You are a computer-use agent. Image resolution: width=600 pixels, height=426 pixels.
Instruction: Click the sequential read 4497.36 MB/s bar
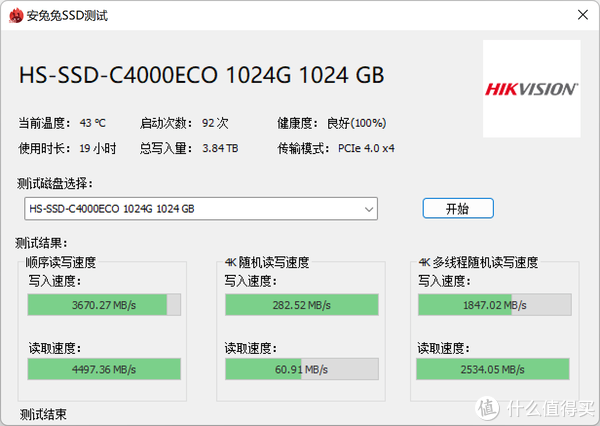[104, 369]
